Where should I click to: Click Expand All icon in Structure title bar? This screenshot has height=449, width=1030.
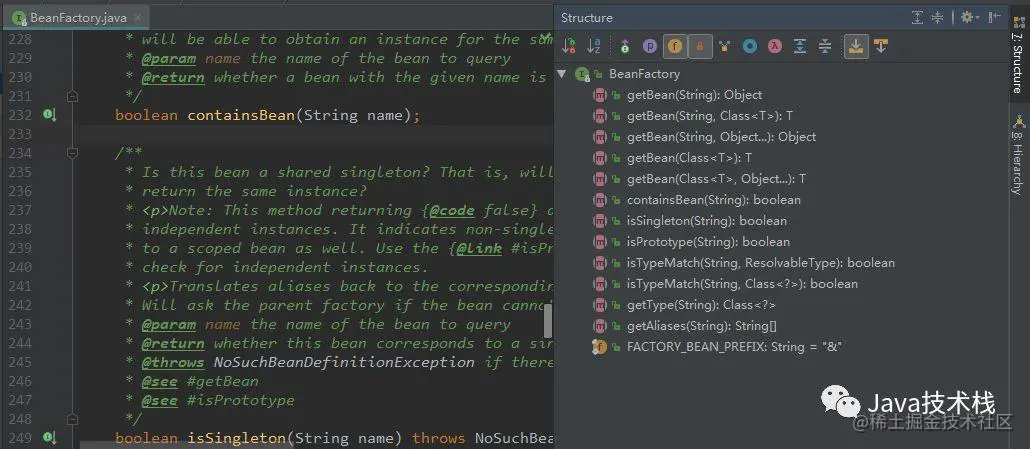click(x=918, y=18)
